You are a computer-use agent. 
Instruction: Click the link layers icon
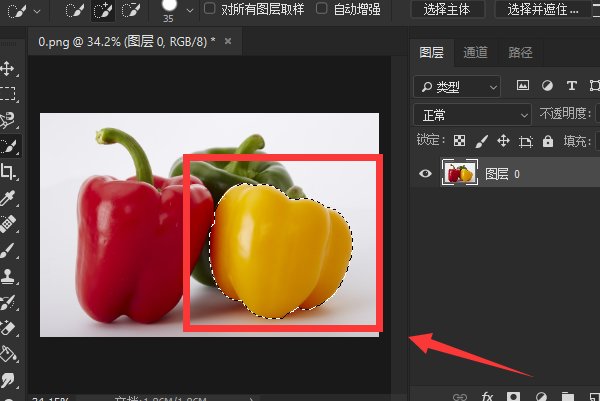click(460, 396)
